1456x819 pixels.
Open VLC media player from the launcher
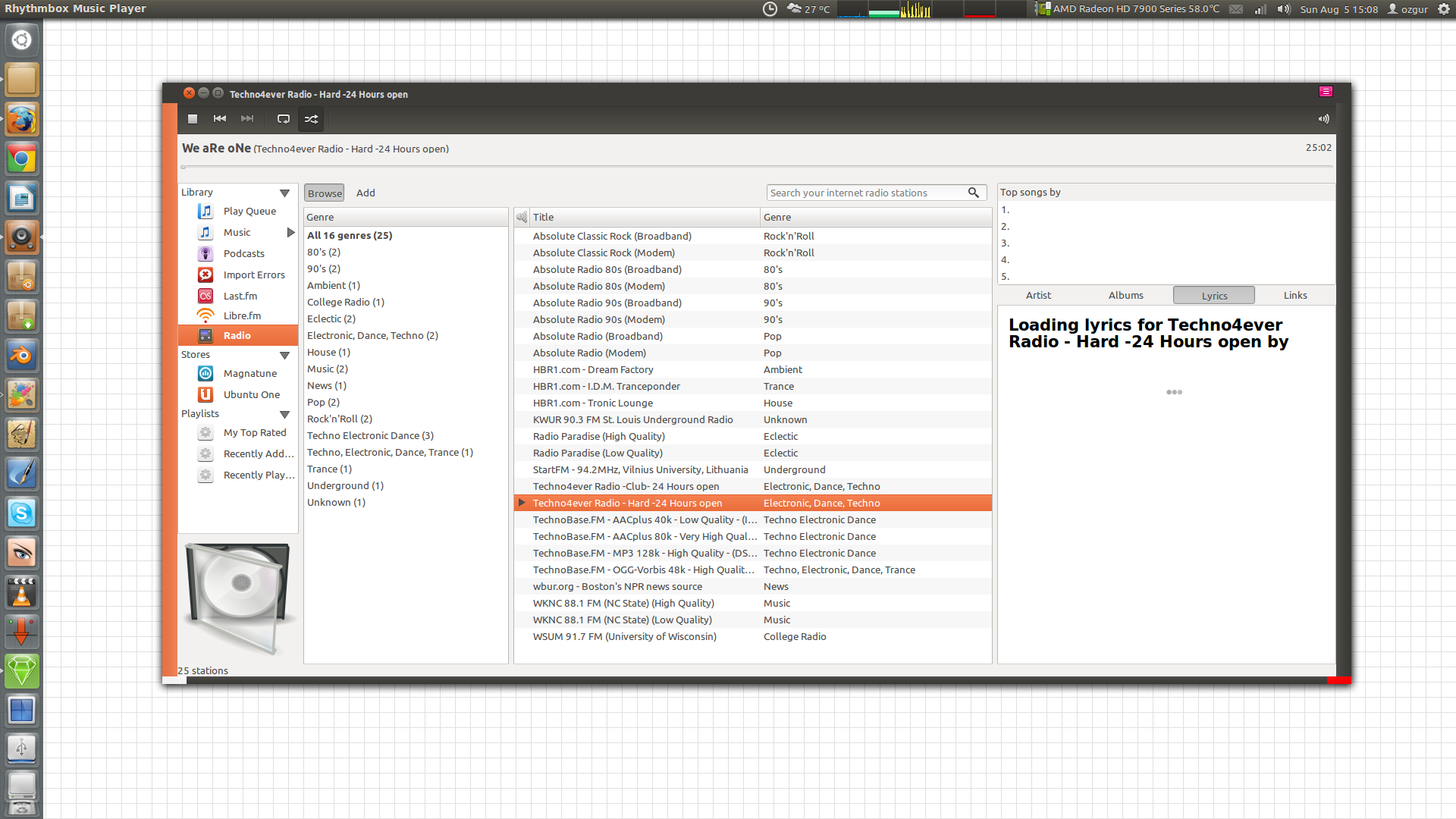pos(21,593)
